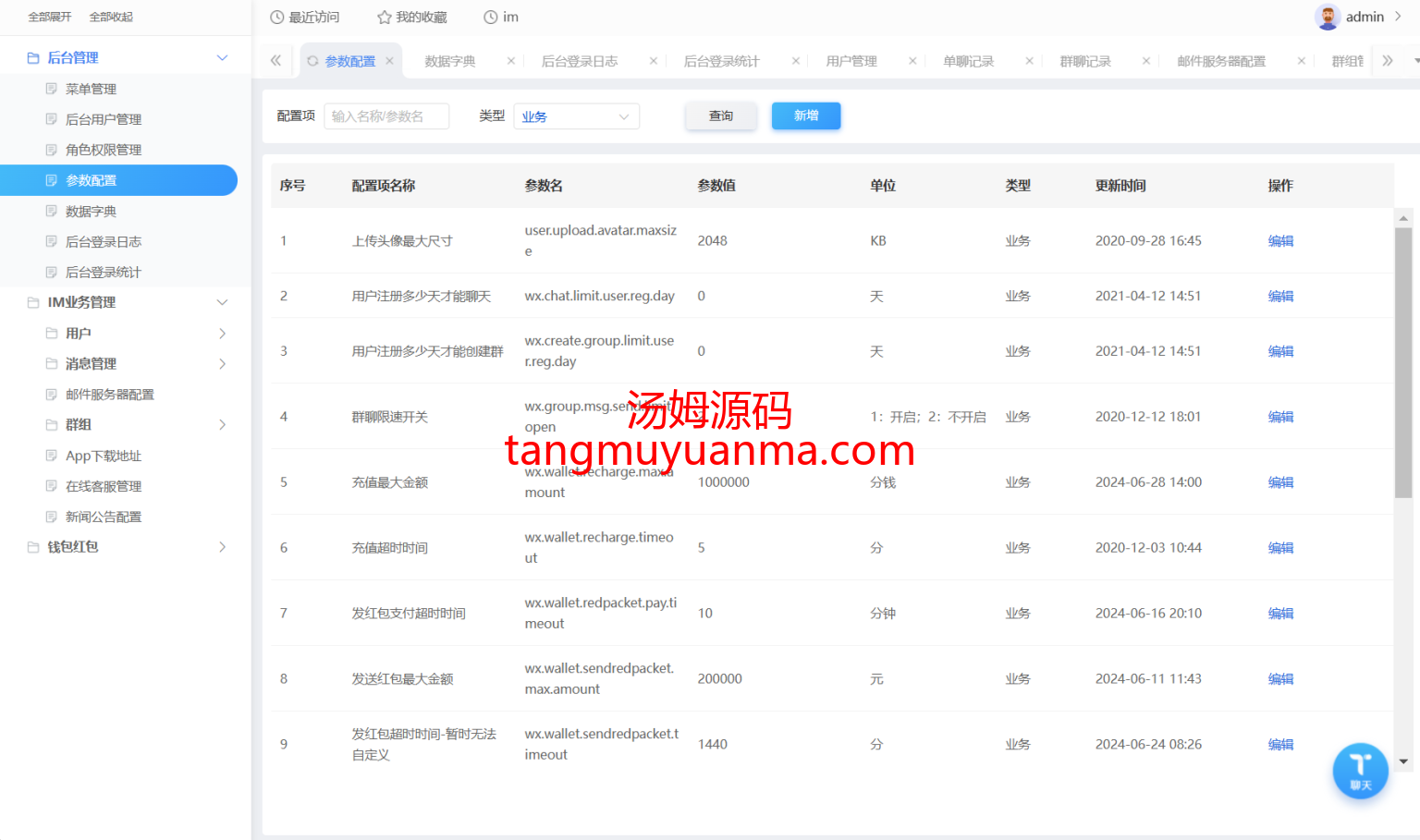Click the table's vertical scrollbar thumb
Viewport: 1420px width, 840px height.
1403,360
